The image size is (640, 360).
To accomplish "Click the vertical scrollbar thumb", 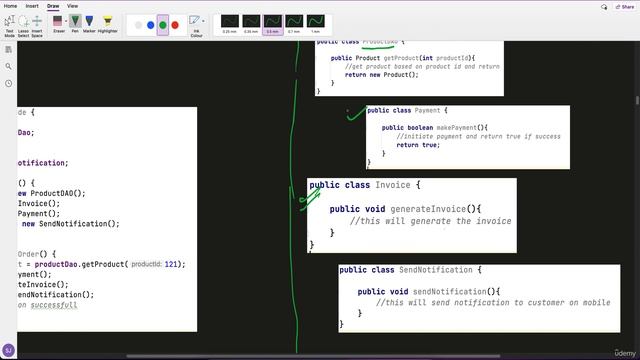I will [x=637, y=100].
